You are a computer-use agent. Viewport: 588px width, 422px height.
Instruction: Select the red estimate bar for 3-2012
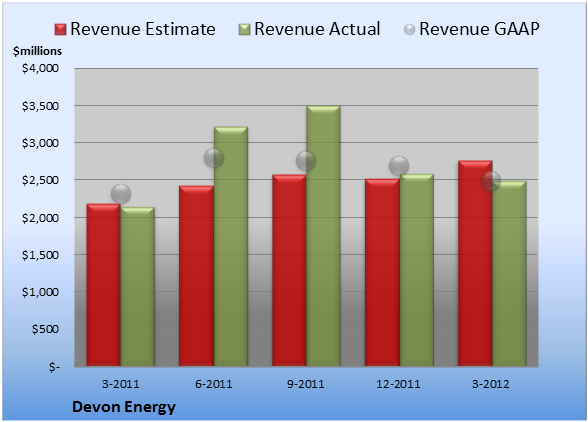click(475, 263)
